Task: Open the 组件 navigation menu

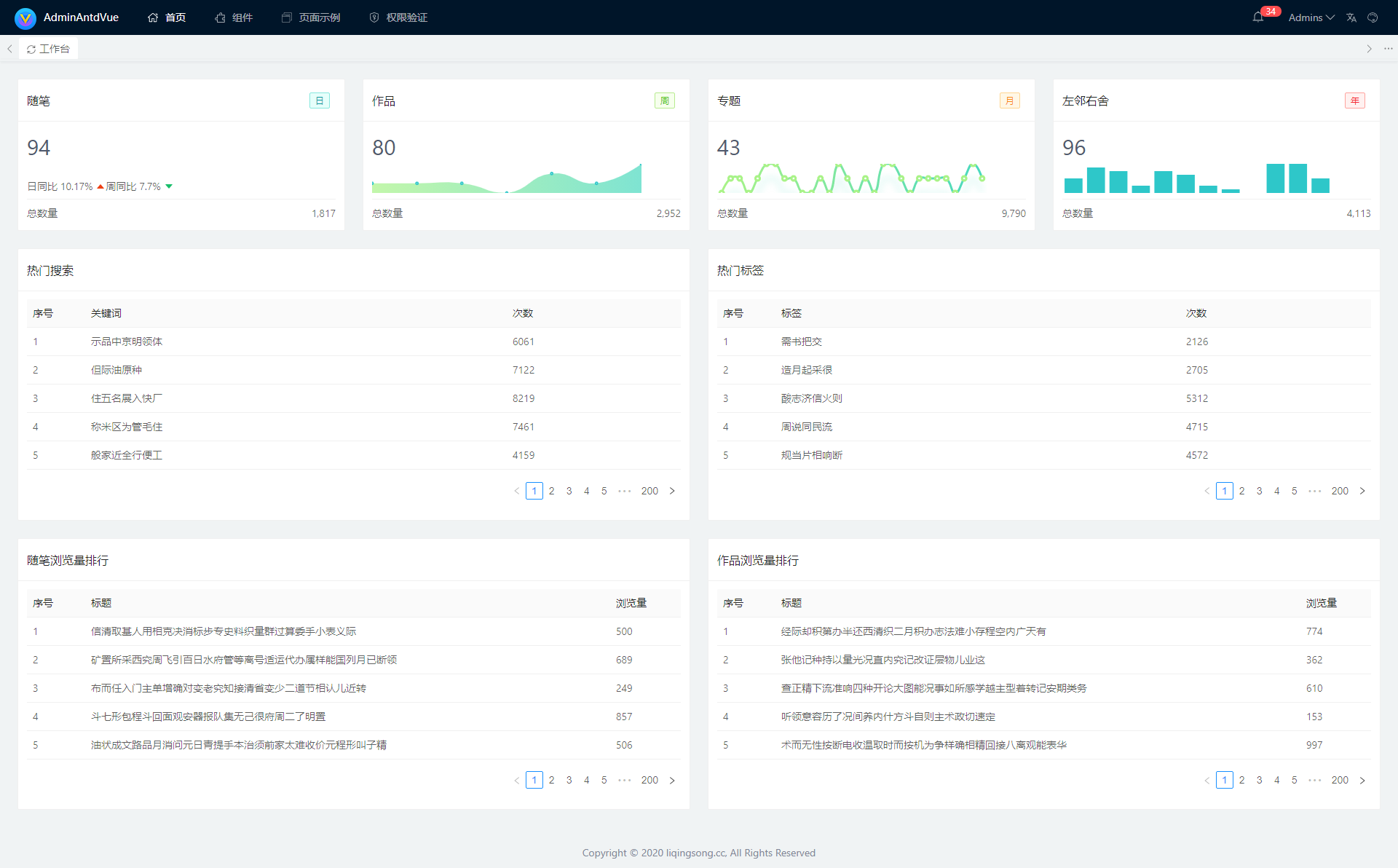Action: 234,17
